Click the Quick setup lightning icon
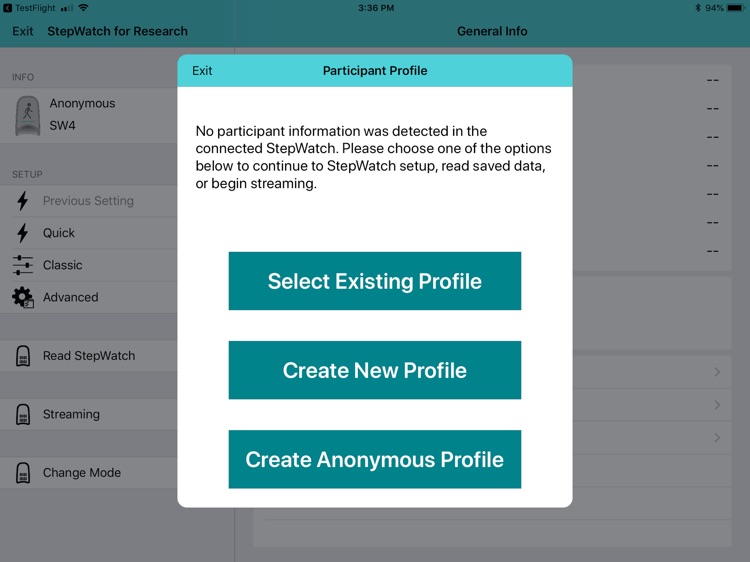The height and width of the screenshot is (562, 750). (x=22, y=233)
